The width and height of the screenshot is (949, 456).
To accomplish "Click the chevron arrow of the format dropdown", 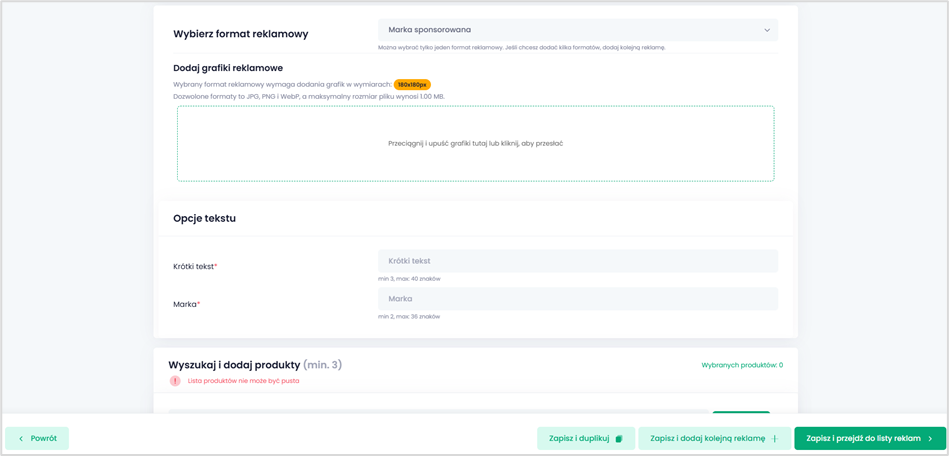I will point(767,30).
